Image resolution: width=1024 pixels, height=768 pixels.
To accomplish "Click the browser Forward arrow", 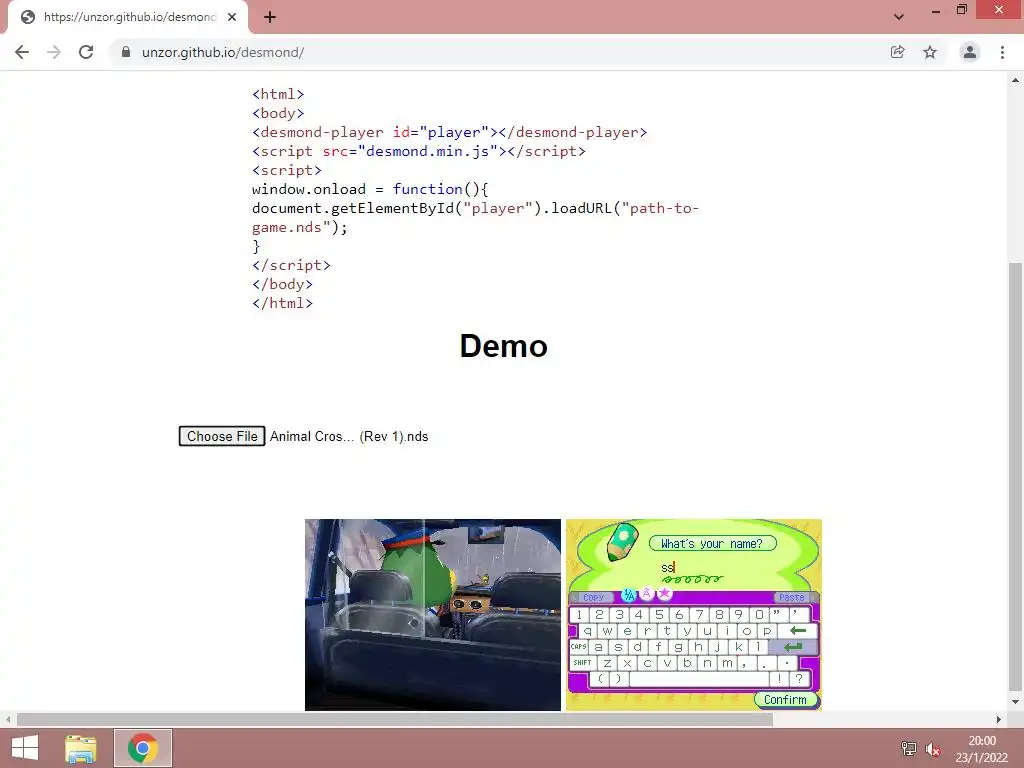I will pos(54,52).
